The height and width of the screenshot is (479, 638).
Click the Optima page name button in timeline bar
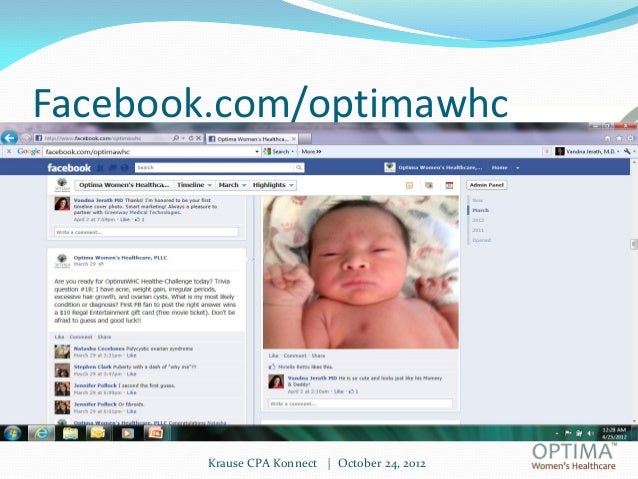tap(124, 185)
